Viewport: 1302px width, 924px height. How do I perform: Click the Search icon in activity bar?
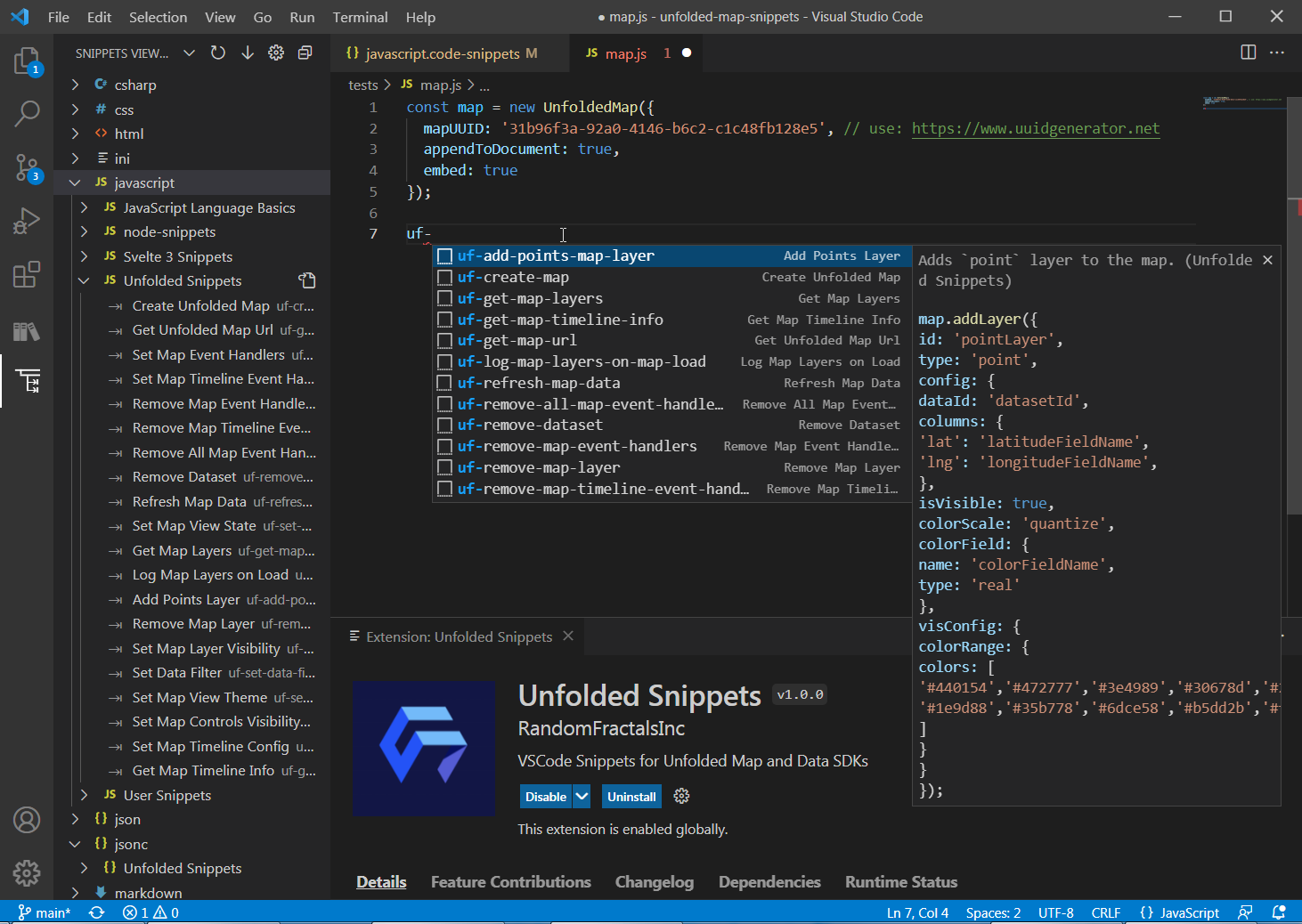pyautogui.click(x=27, y=114)
